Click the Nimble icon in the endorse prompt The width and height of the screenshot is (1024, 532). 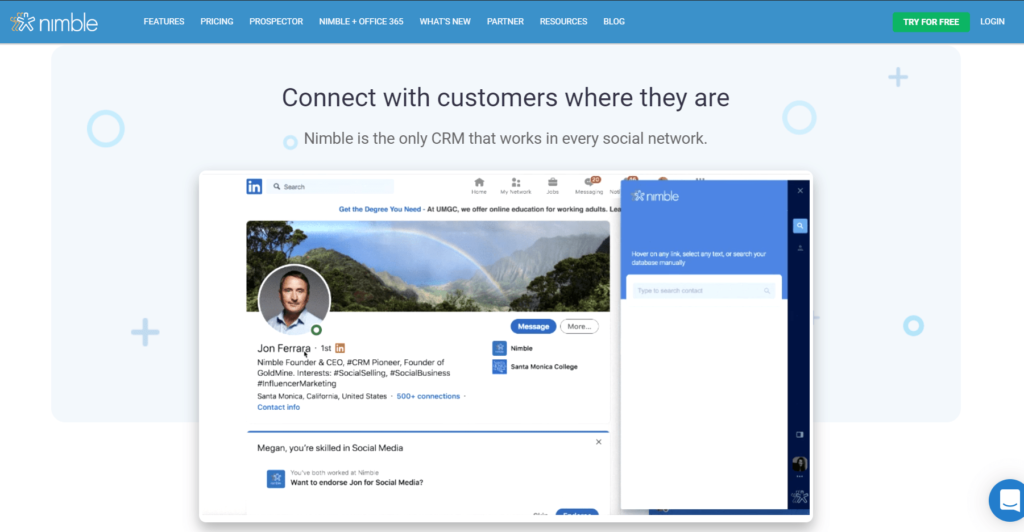click(x=276, y=479)
